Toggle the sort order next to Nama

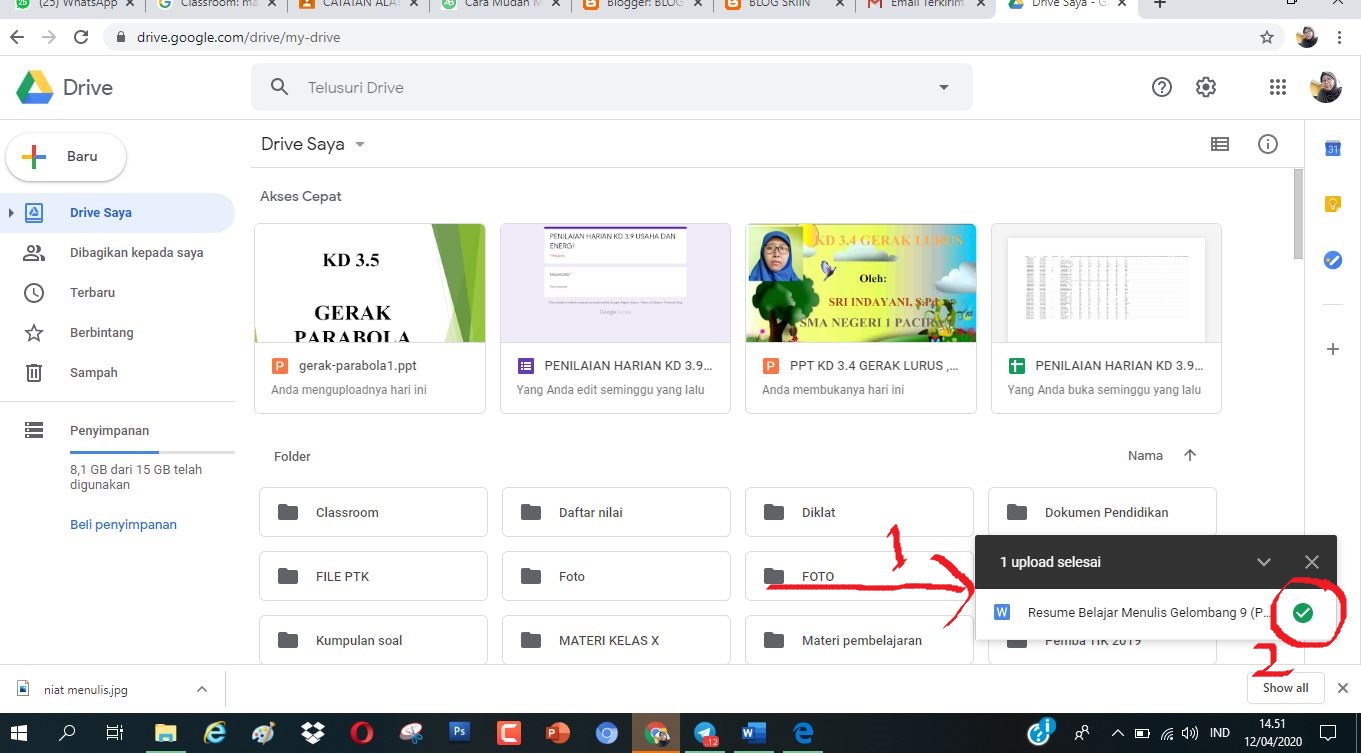coord(1190,455)
